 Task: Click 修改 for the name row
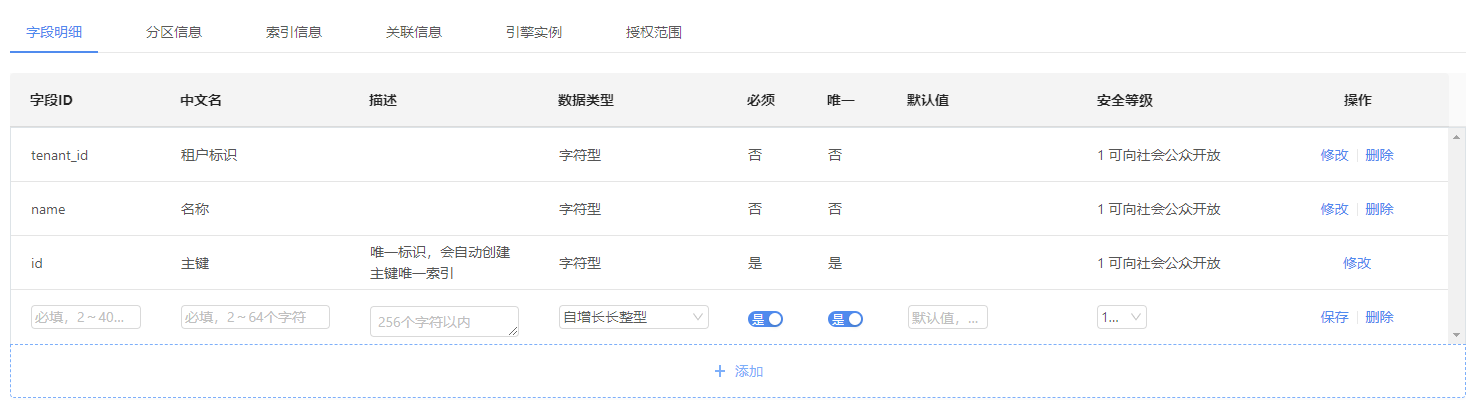click(x=1334, y=209)
